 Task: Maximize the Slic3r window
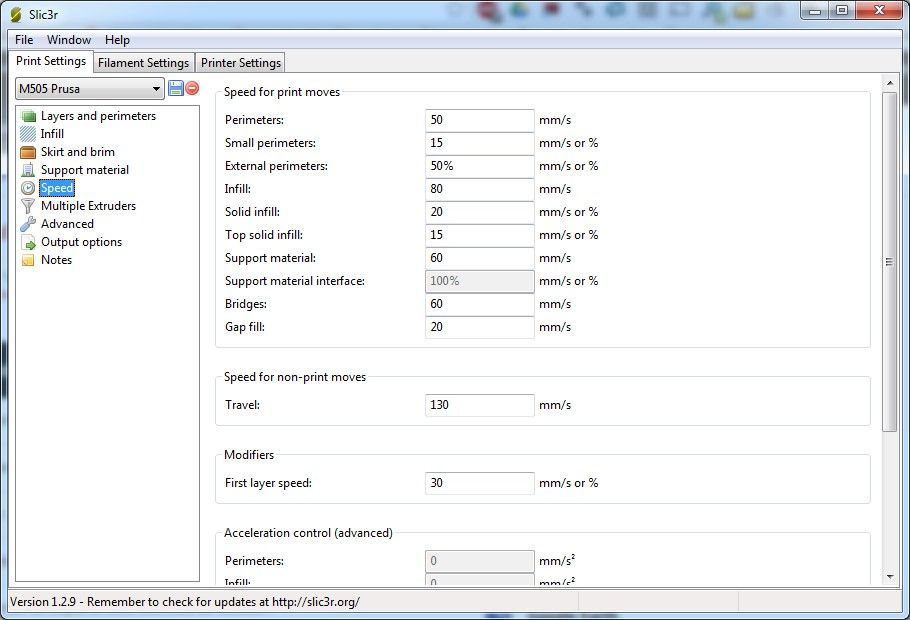(x=842, y=10)
